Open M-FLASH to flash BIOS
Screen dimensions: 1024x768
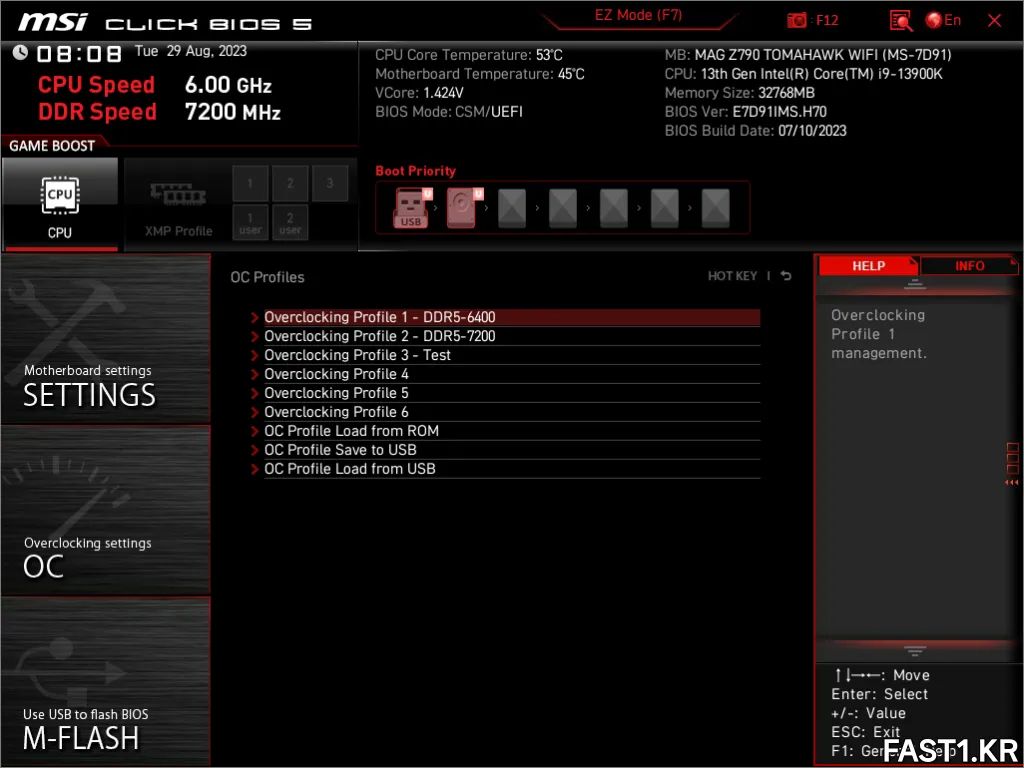(x=106, y=682)
